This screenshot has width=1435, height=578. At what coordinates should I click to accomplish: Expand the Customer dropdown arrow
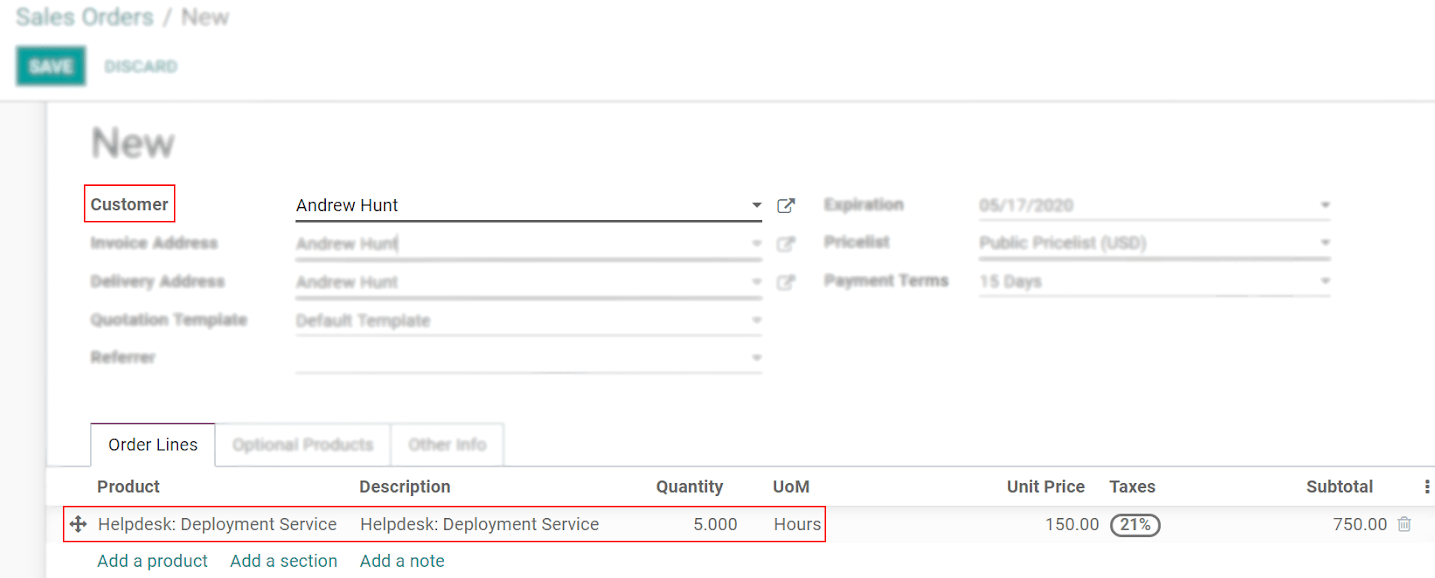click(x=757, y=205)
